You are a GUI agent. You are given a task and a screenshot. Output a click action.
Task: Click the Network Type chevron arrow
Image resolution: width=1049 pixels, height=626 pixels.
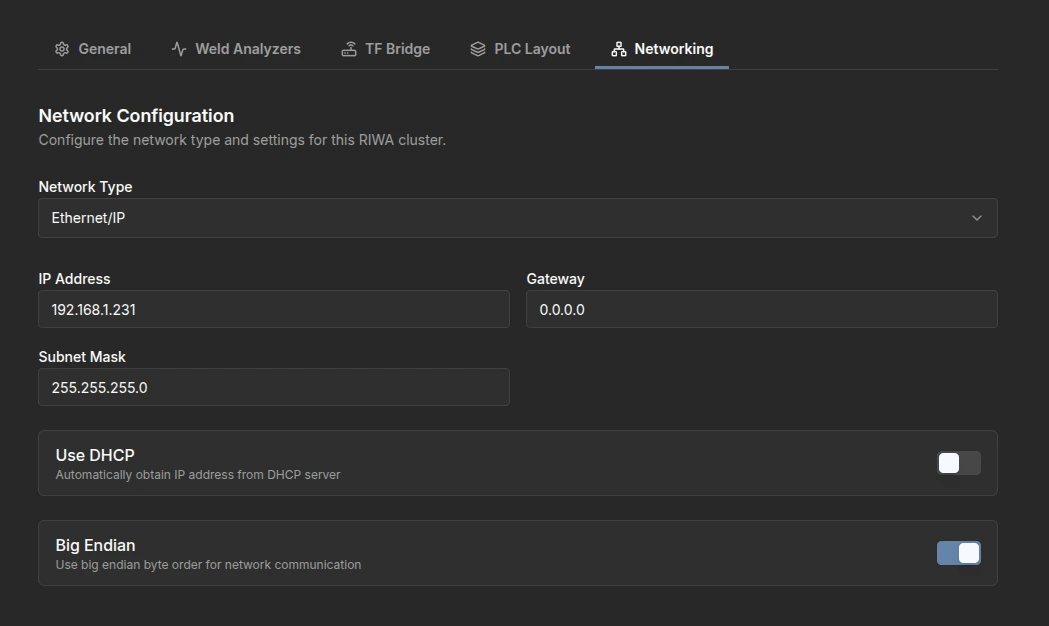point(977,218)
